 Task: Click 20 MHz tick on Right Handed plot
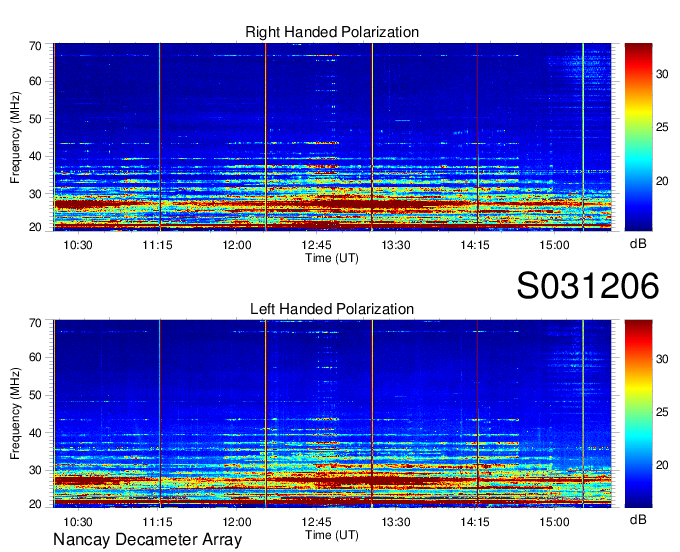(x=35, y=227)
